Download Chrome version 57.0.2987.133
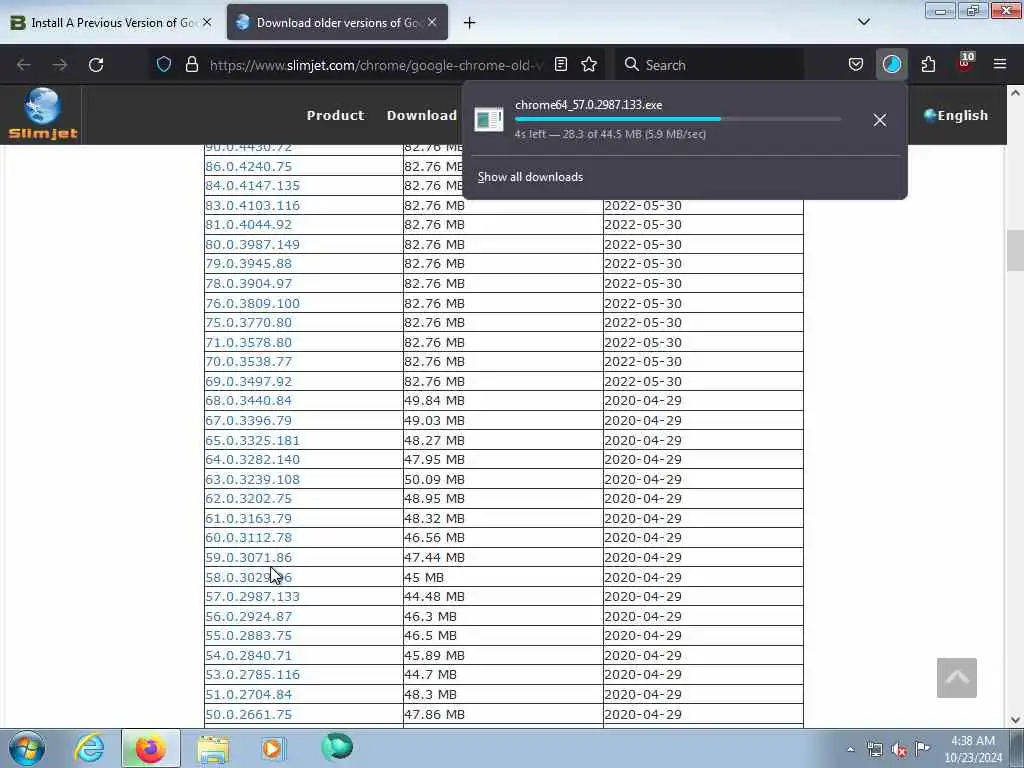Image resolution: width=1024 pixels, height=768 pixels. (252, 596)
